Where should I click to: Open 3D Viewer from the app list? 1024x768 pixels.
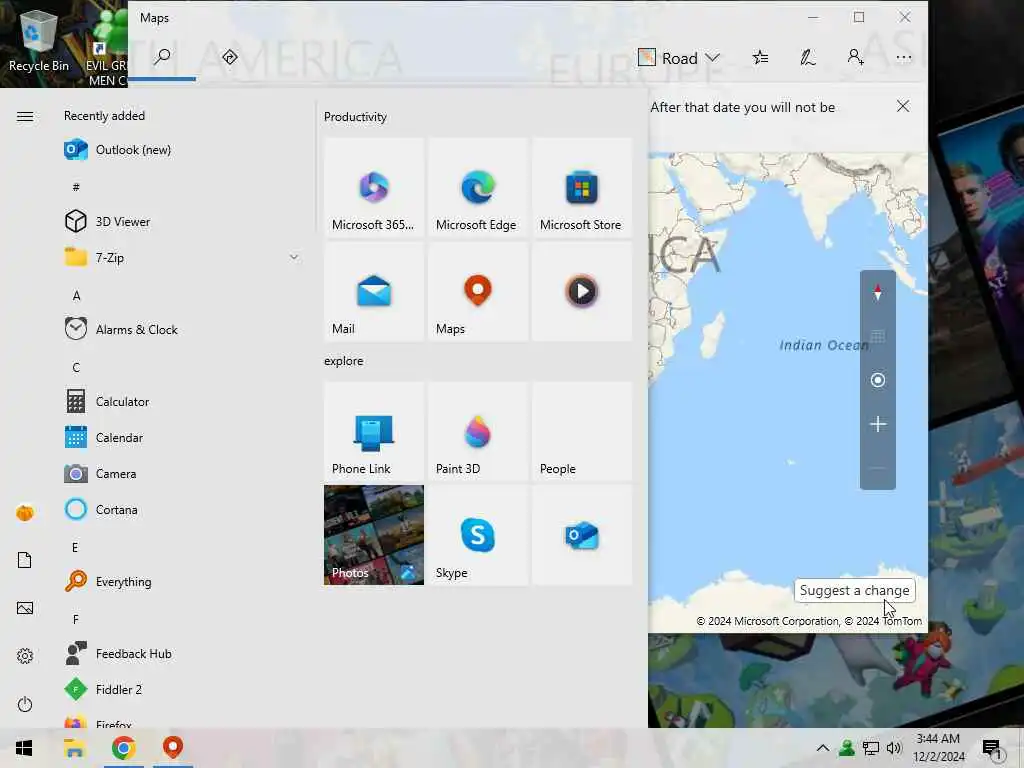183,222
